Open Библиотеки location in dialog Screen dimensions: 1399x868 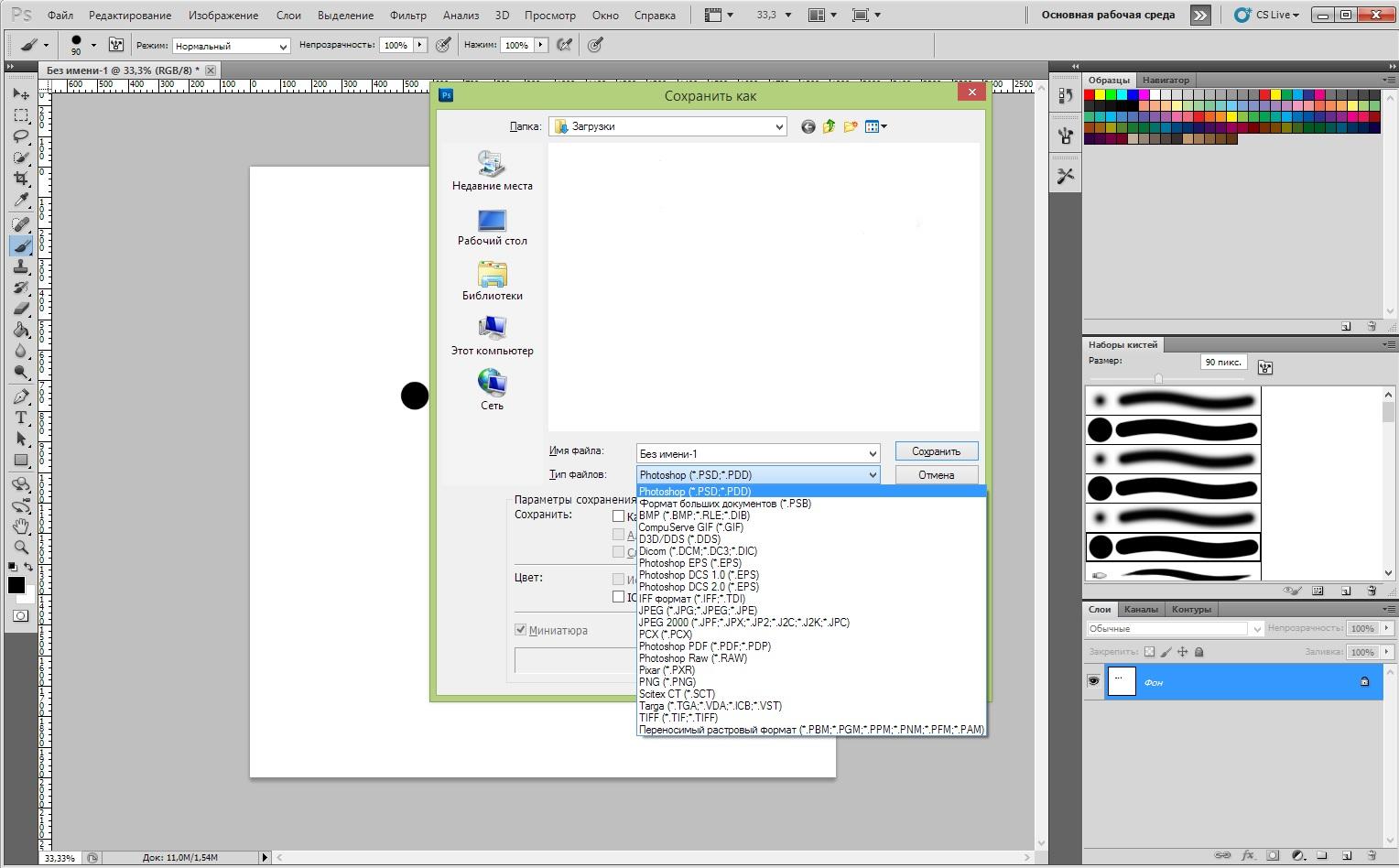492,282
